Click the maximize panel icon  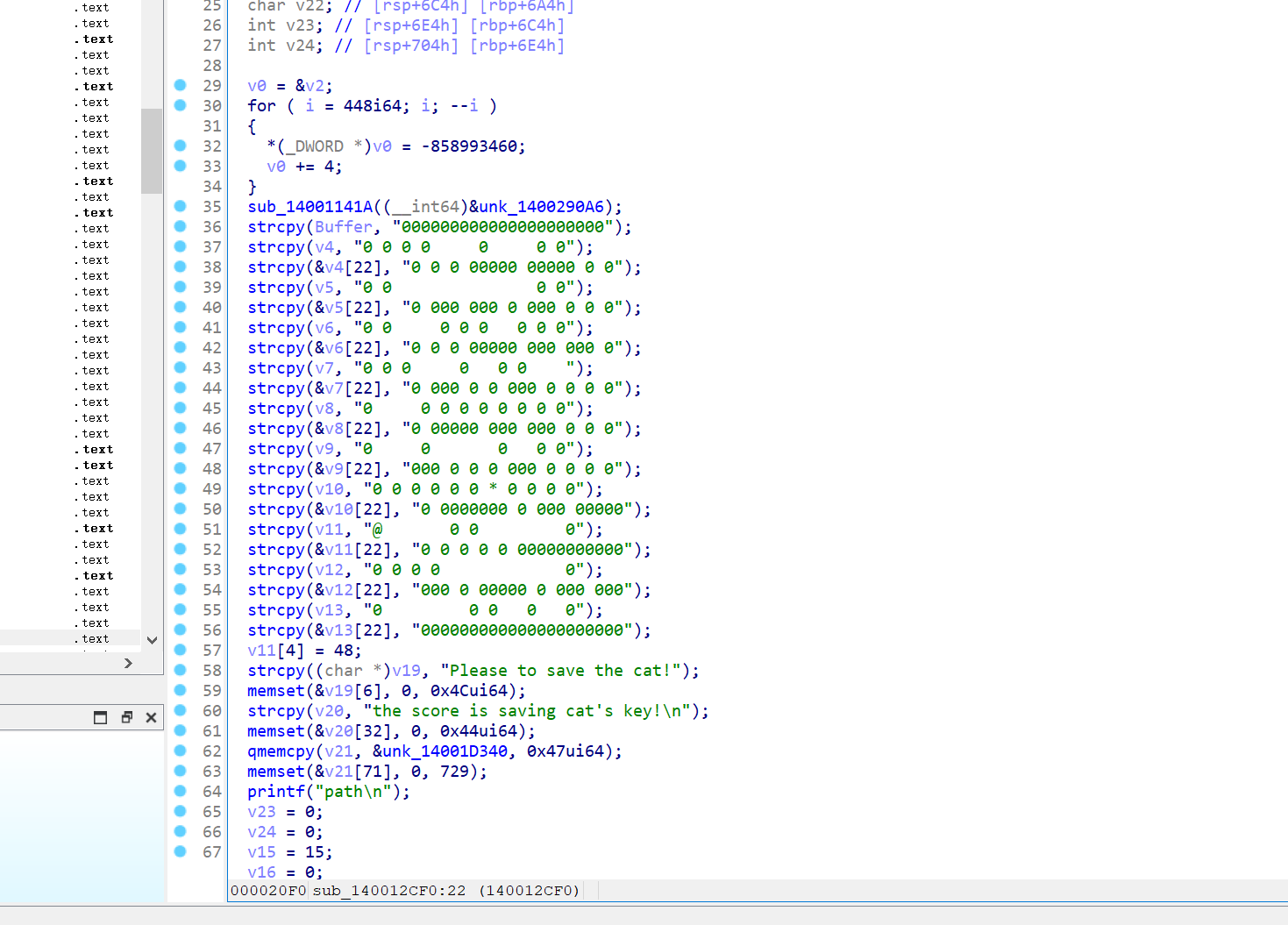[x=99, y=716]
